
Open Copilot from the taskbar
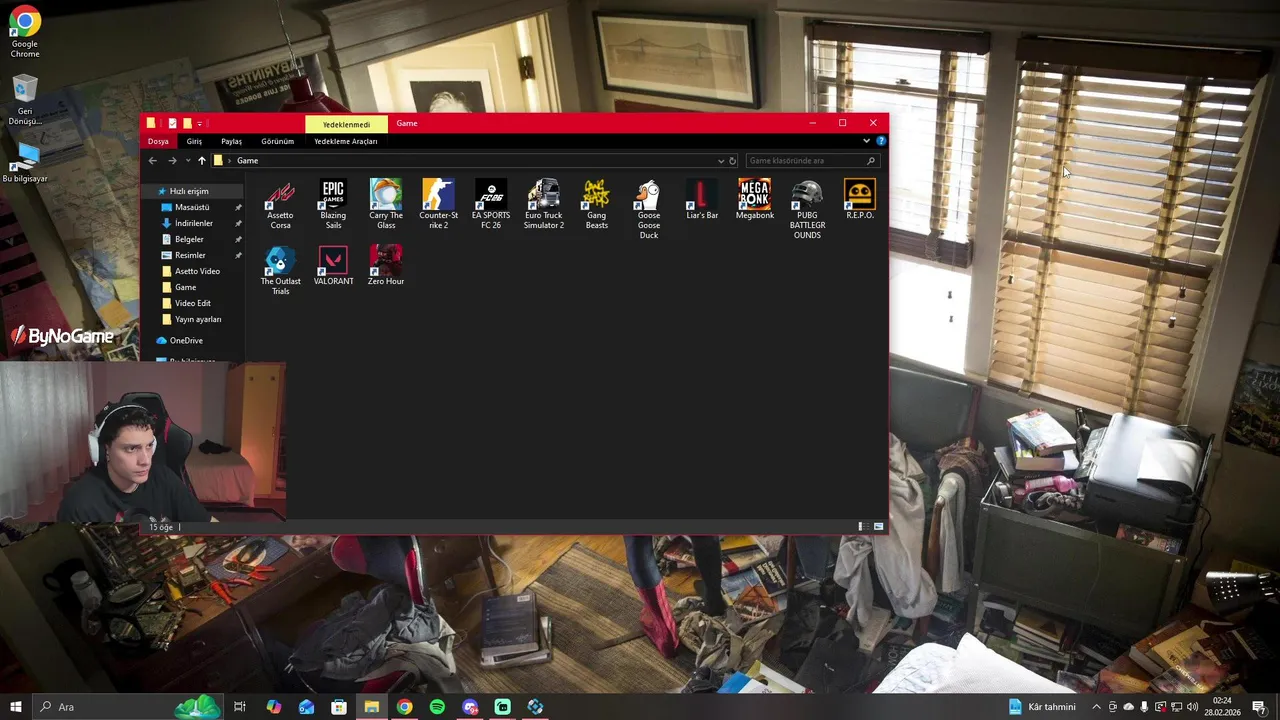tap(273, 707)
